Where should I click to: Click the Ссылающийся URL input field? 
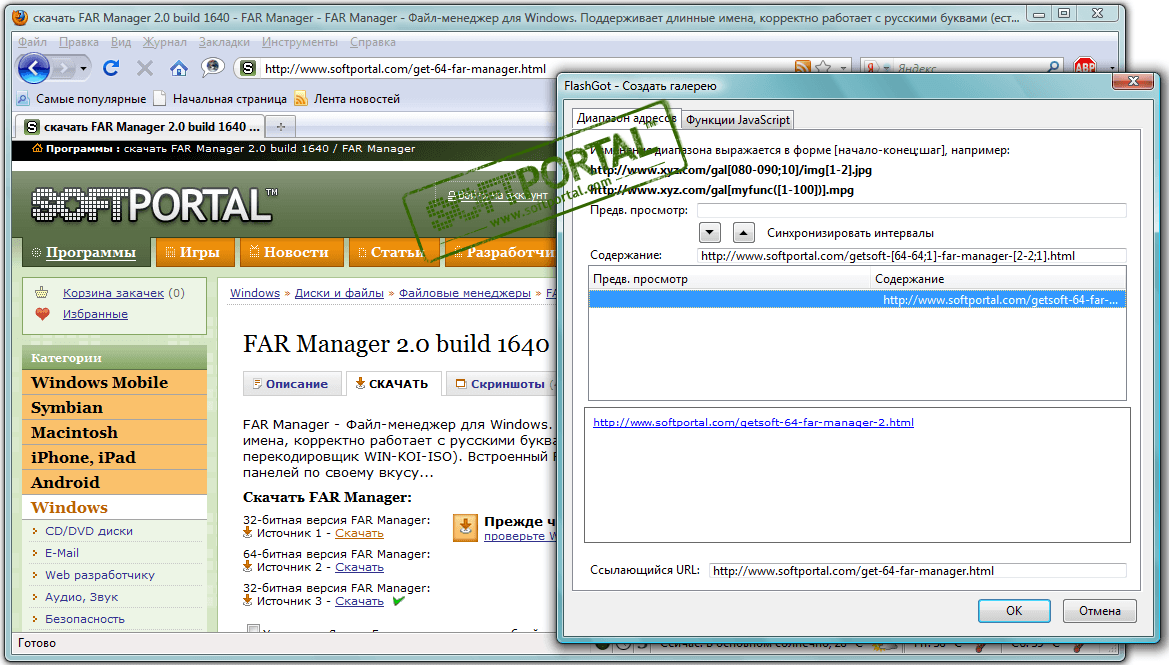coord(917,571)
